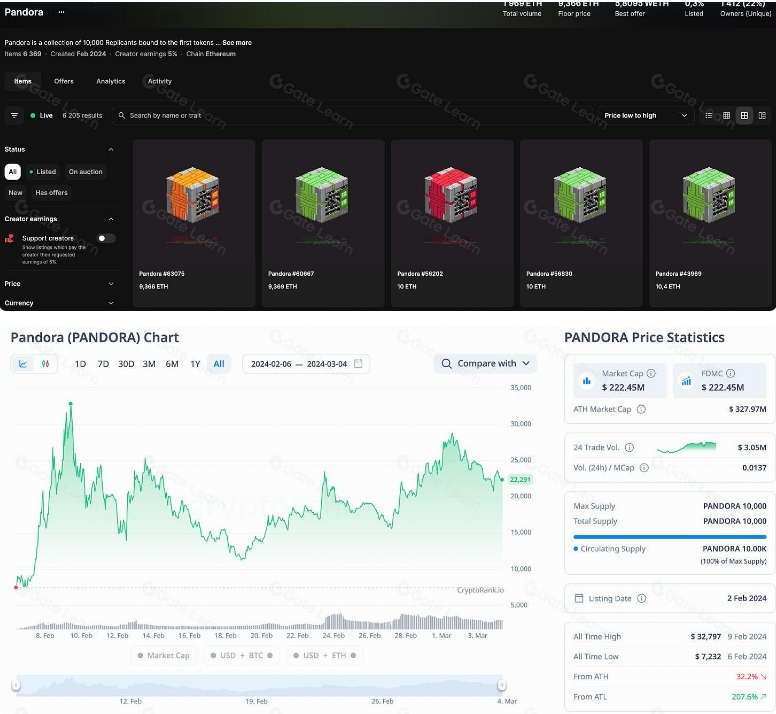Toggle Market Cap chart series

164,655
